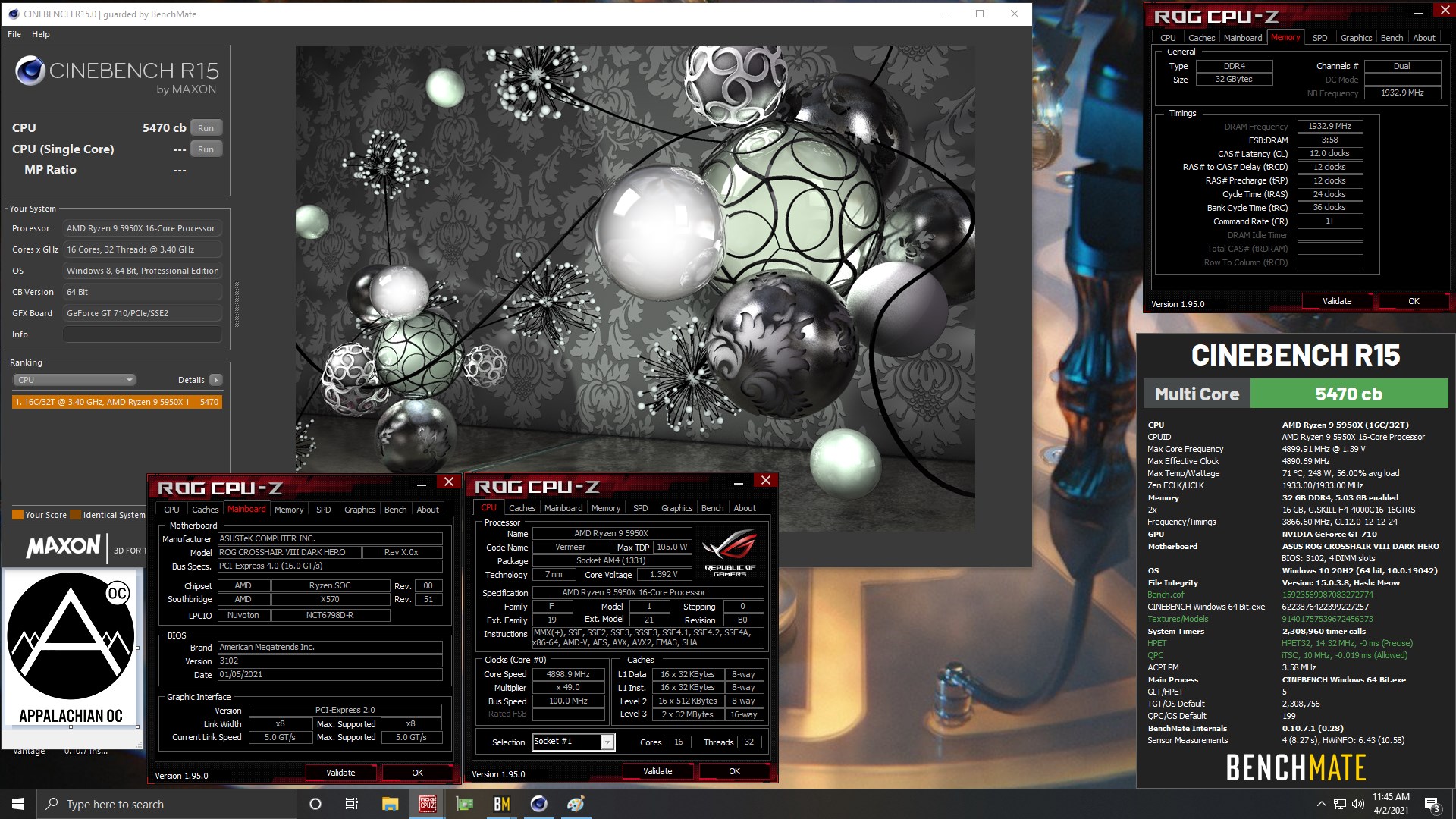Click OK in the CPU tab window
Image resolution: width=1456 pixels, height=819 pixels.
(734, 771)
